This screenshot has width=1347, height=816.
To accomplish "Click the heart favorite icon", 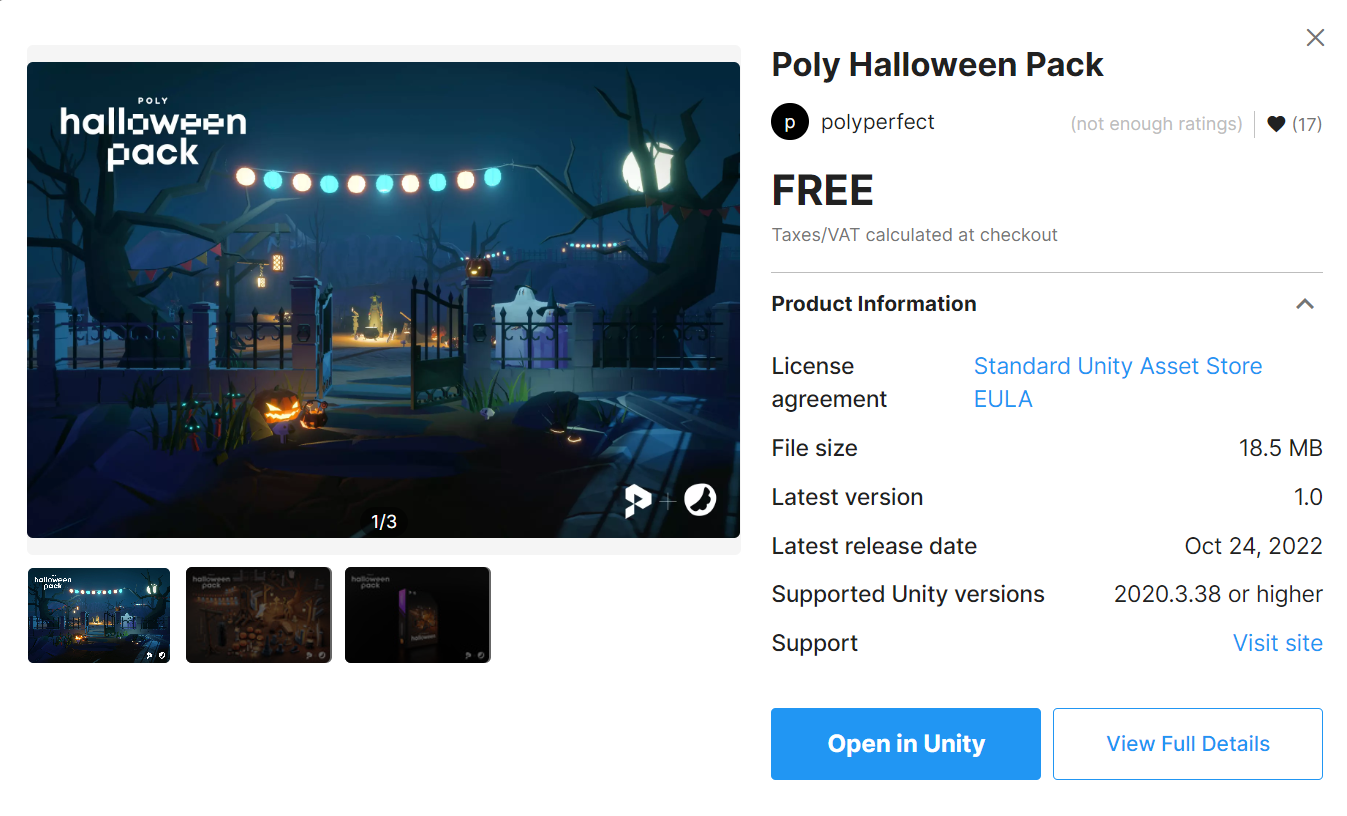I will coord(1275,124).
